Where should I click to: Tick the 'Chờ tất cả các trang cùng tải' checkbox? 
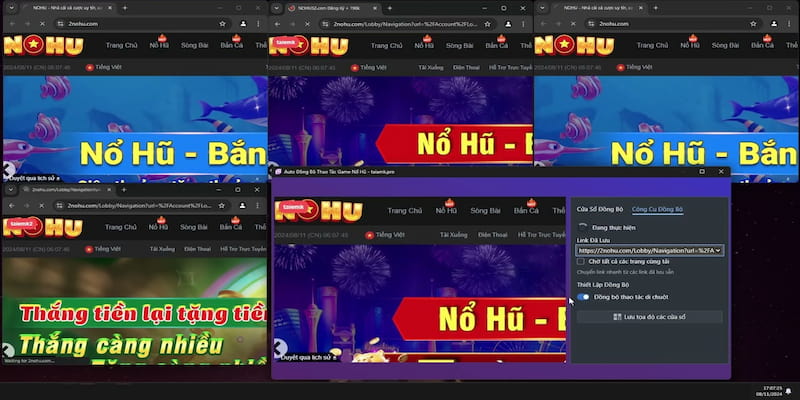[581, 262]
